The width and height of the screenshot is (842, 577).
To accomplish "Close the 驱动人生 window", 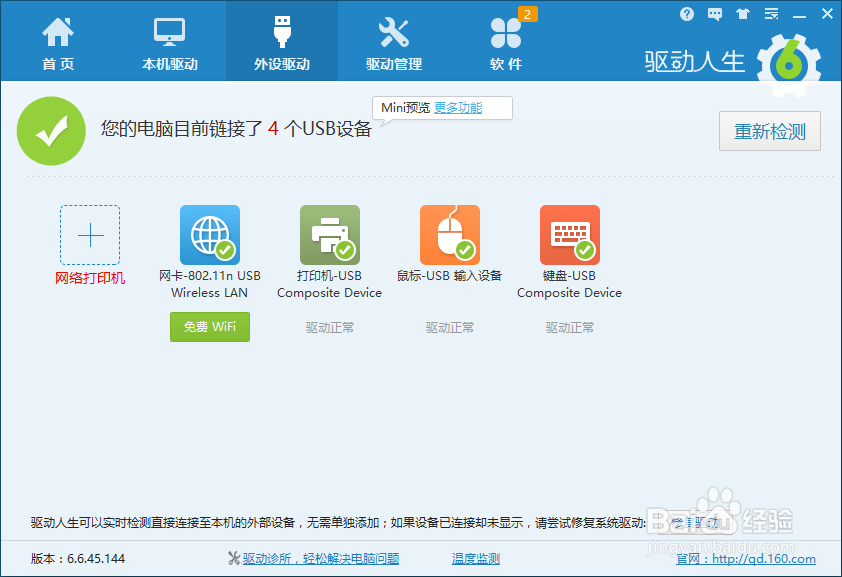I will [827, 14].
